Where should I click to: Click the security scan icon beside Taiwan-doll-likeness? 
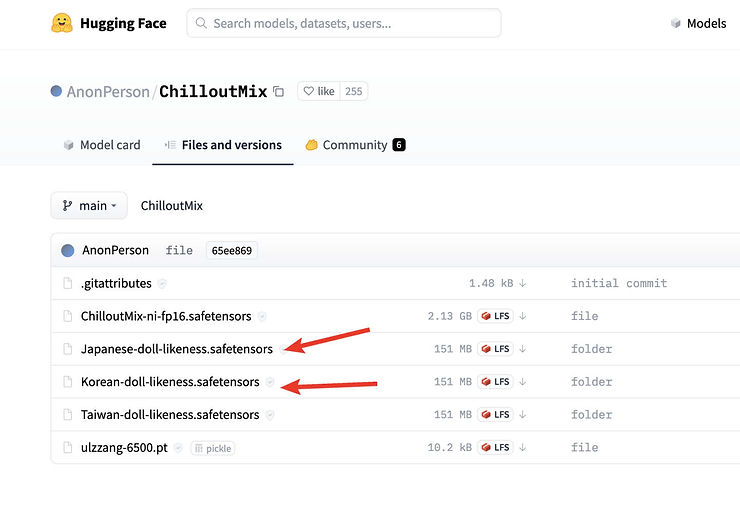(270, 415)
